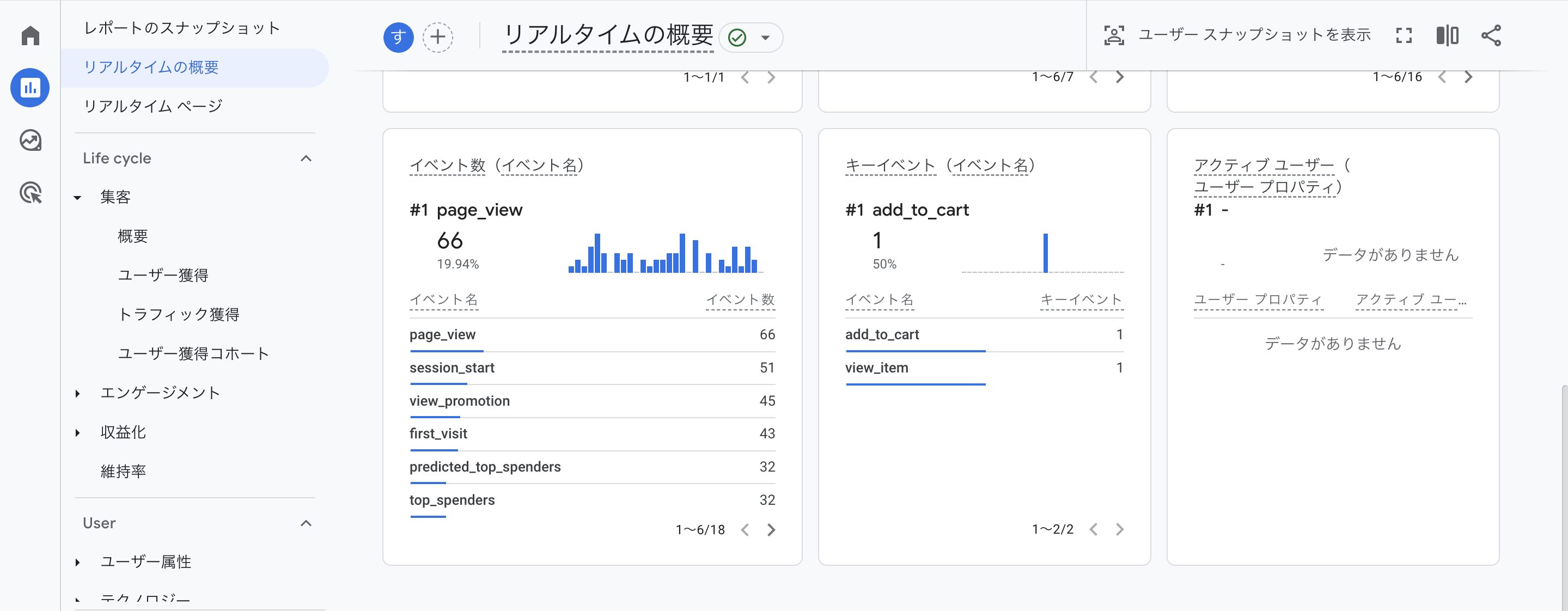Click the user snapshot icon
Viewport: 1568px width, 611px height.
pyautogui.click(x=1114, y=35)
